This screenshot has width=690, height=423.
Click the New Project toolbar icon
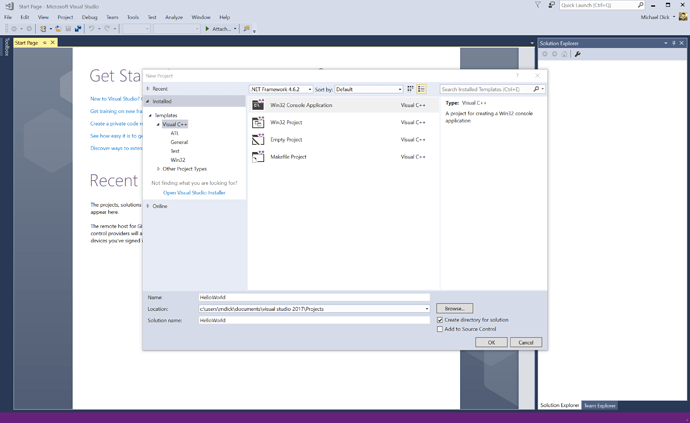click(43, 29)
